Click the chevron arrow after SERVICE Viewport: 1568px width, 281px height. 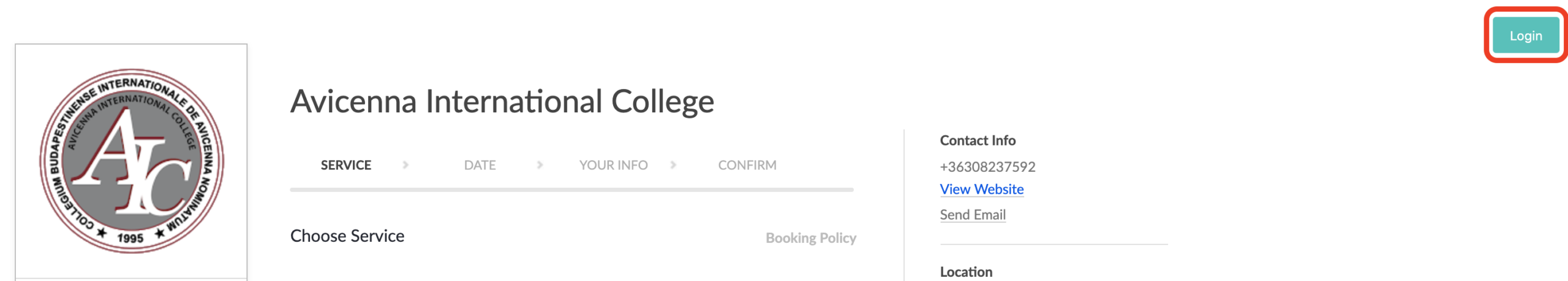pyautogui.click(x=405, y=165)
